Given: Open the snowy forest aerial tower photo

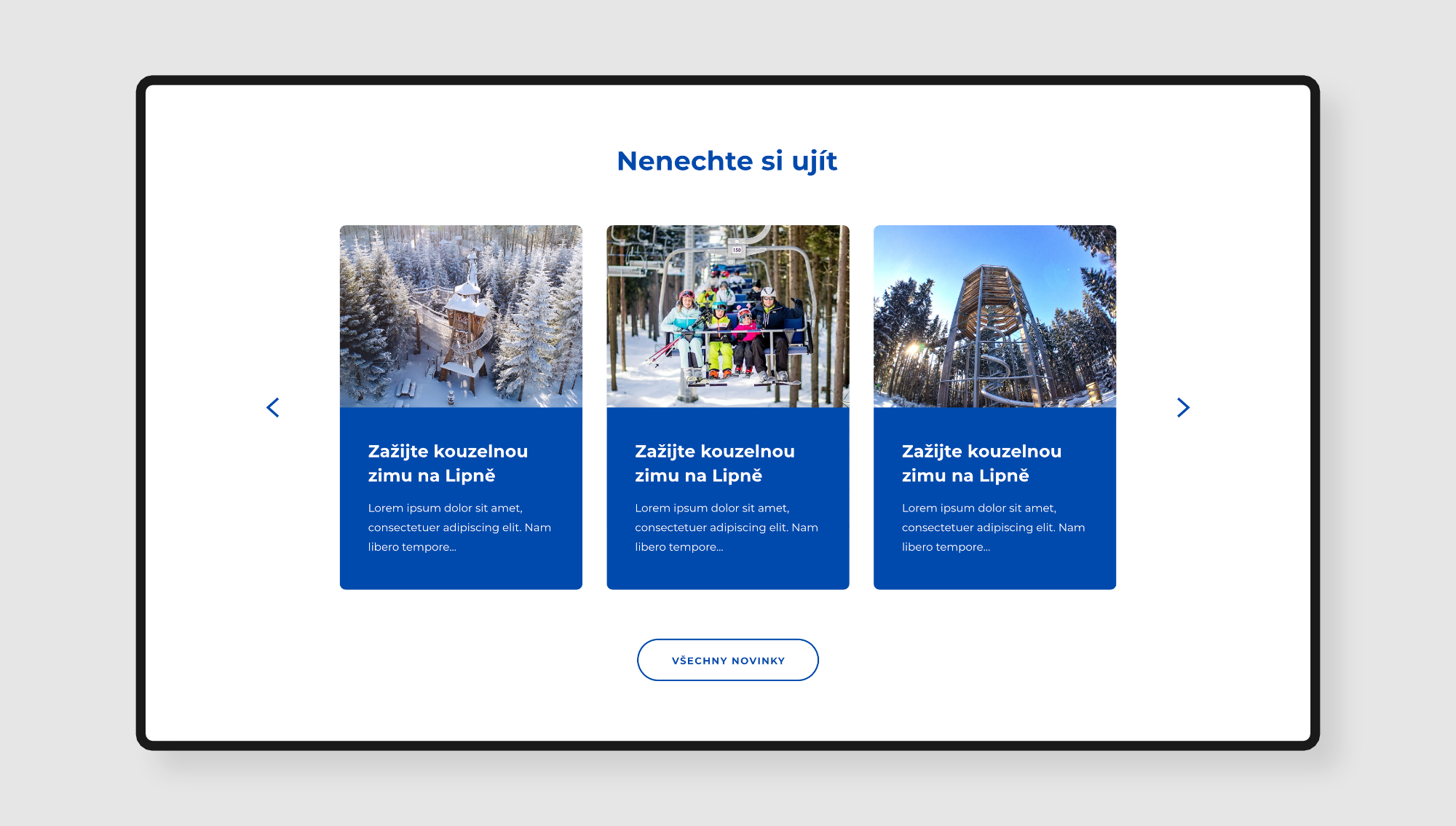Looking at the screenshot, I should click(461, 316).
